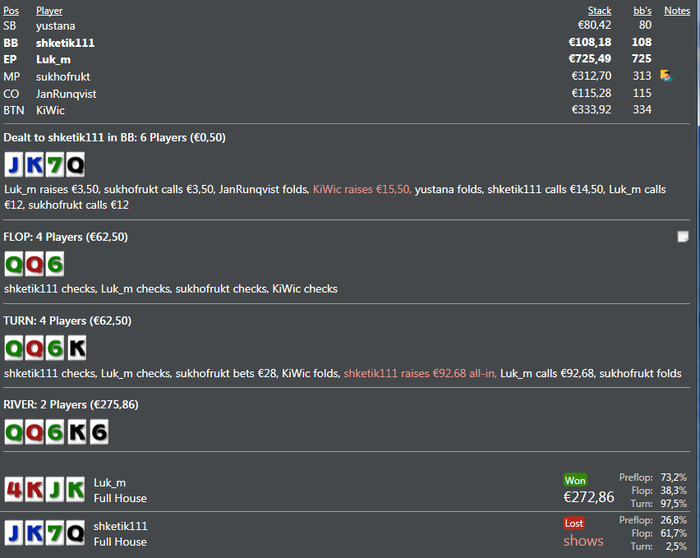Screen dimensions: 700x558
Task: Select the green Won badge for Luk_m
Action: tap(575, 480)
